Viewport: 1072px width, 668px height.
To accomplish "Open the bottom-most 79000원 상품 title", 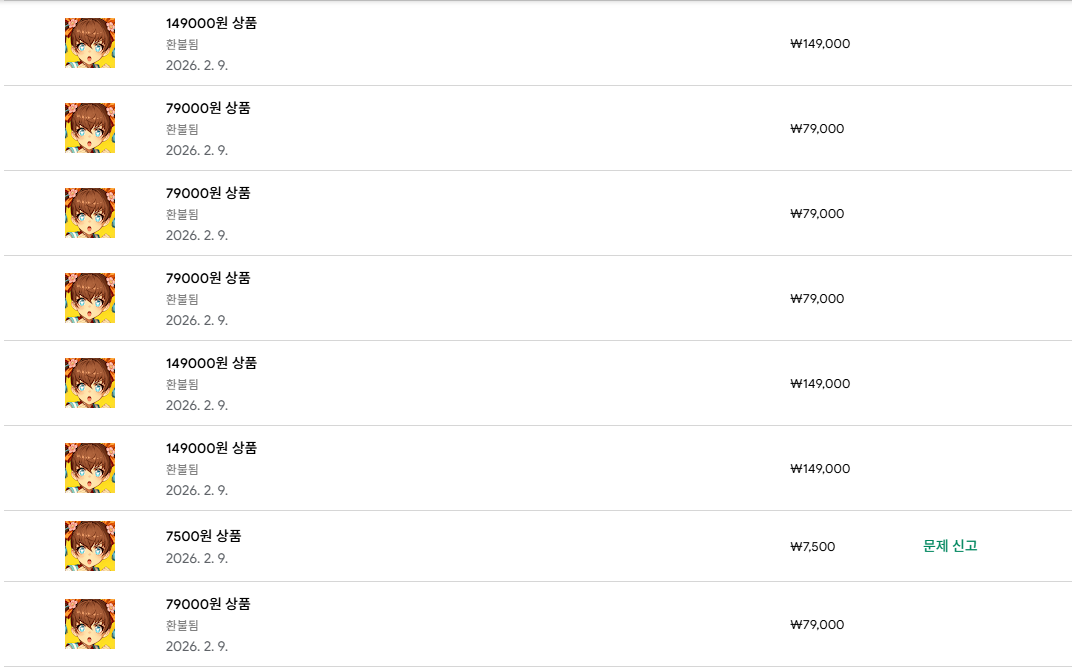I will point(208,604).
